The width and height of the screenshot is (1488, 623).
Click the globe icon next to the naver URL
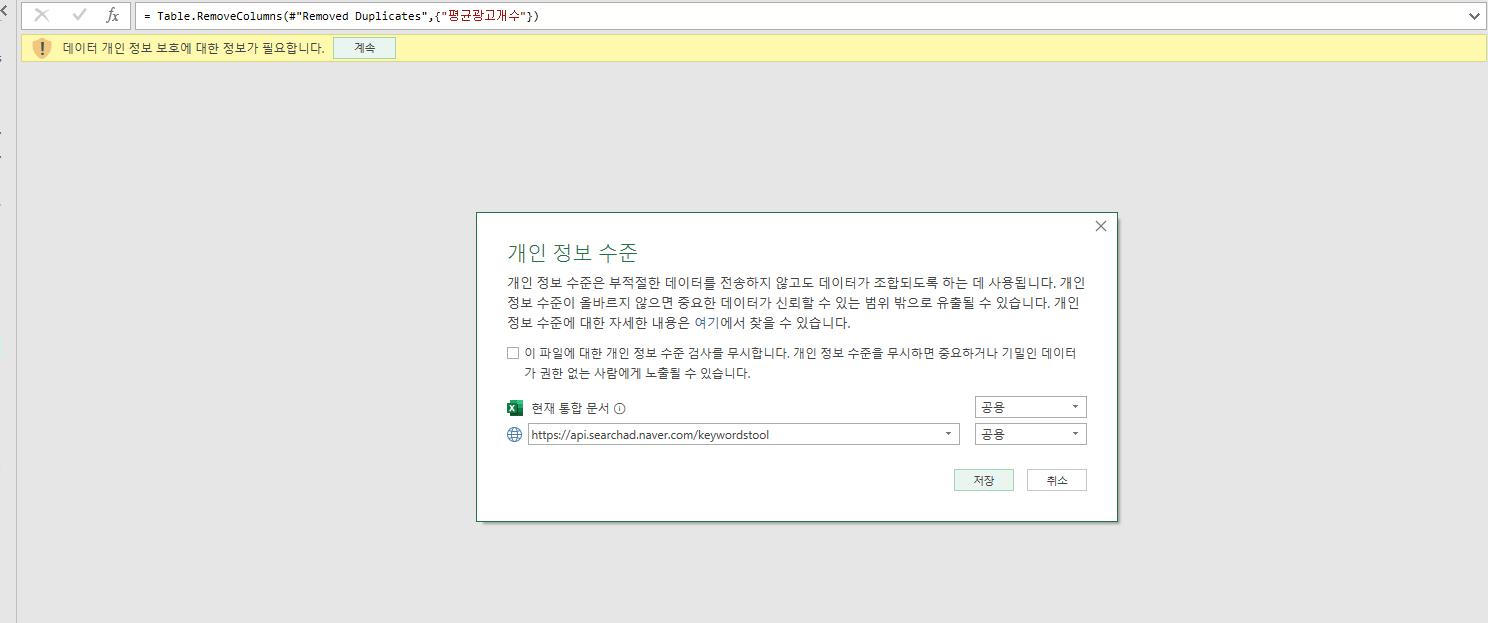point(514,434)
